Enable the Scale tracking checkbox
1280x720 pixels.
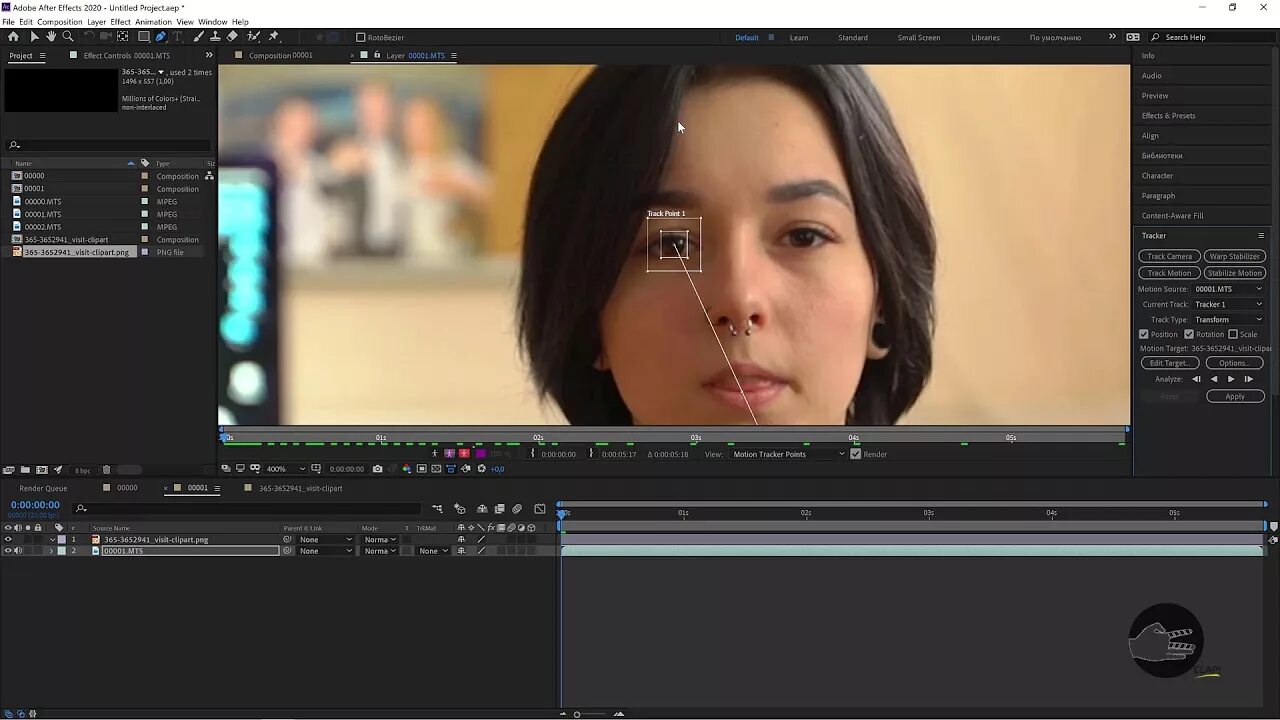(1234, 333)
